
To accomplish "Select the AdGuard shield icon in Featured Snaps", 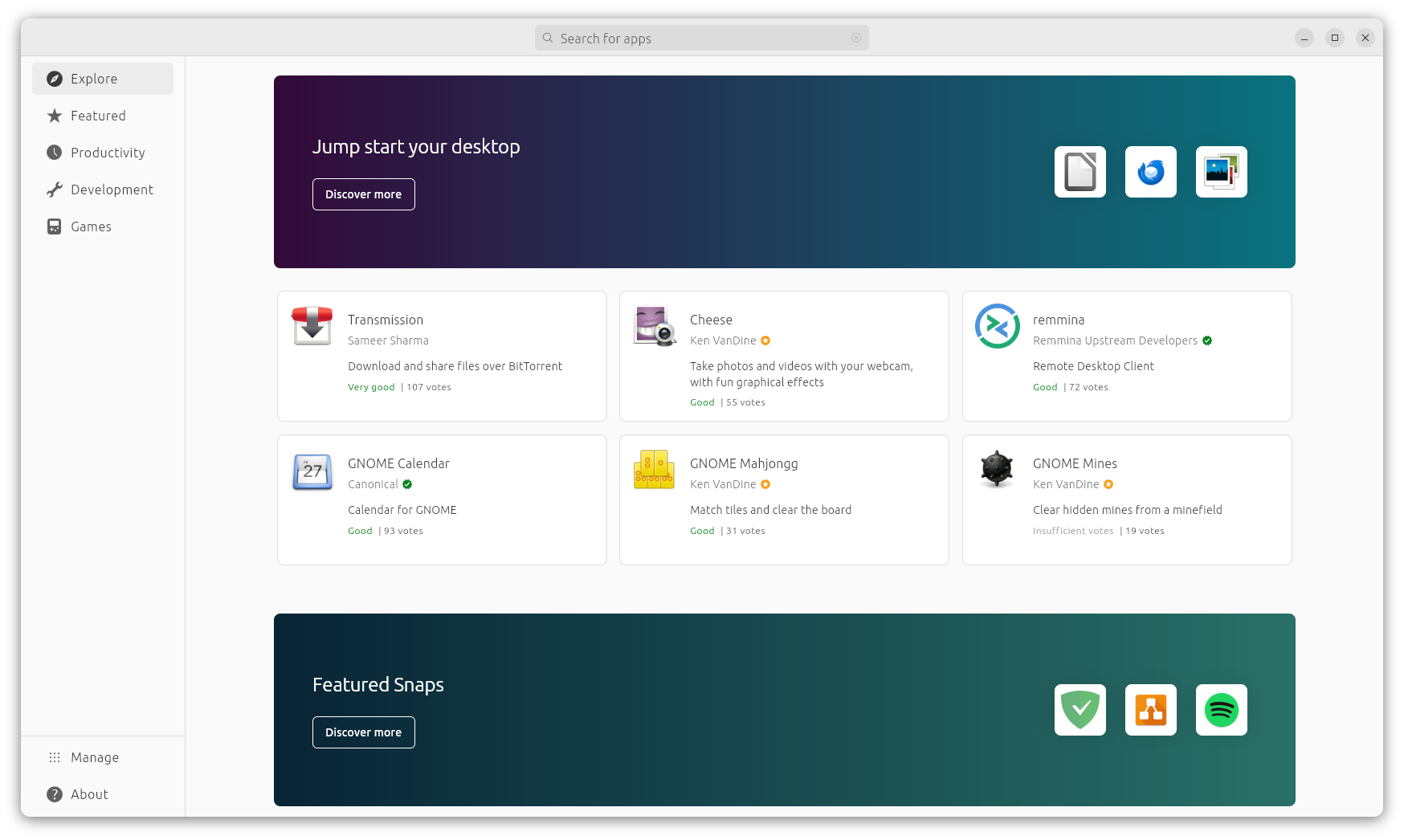I will (x=1080, y=709).
